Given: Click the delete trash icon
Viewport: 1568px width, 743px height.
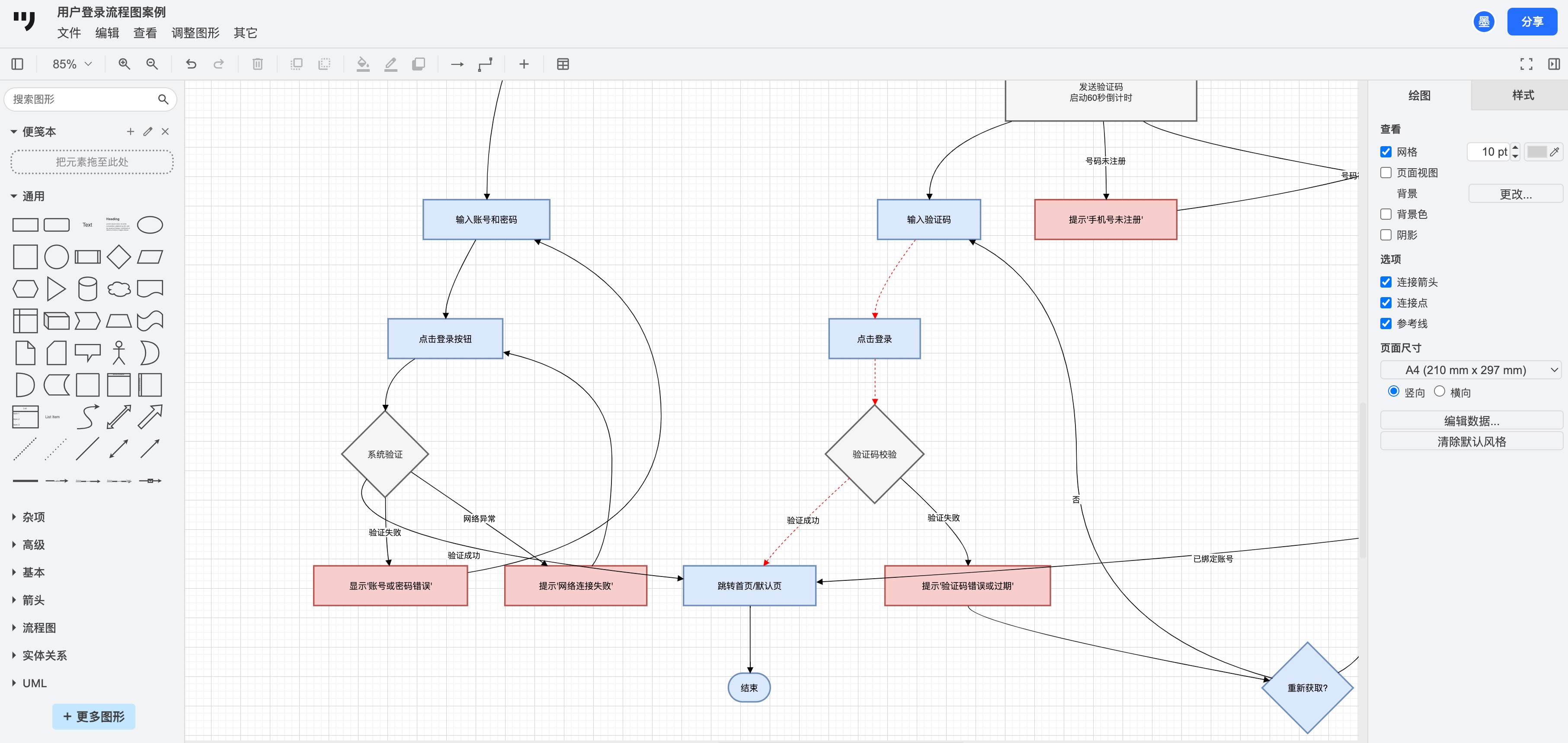Looking at the screenshot, I should [257, 64].
